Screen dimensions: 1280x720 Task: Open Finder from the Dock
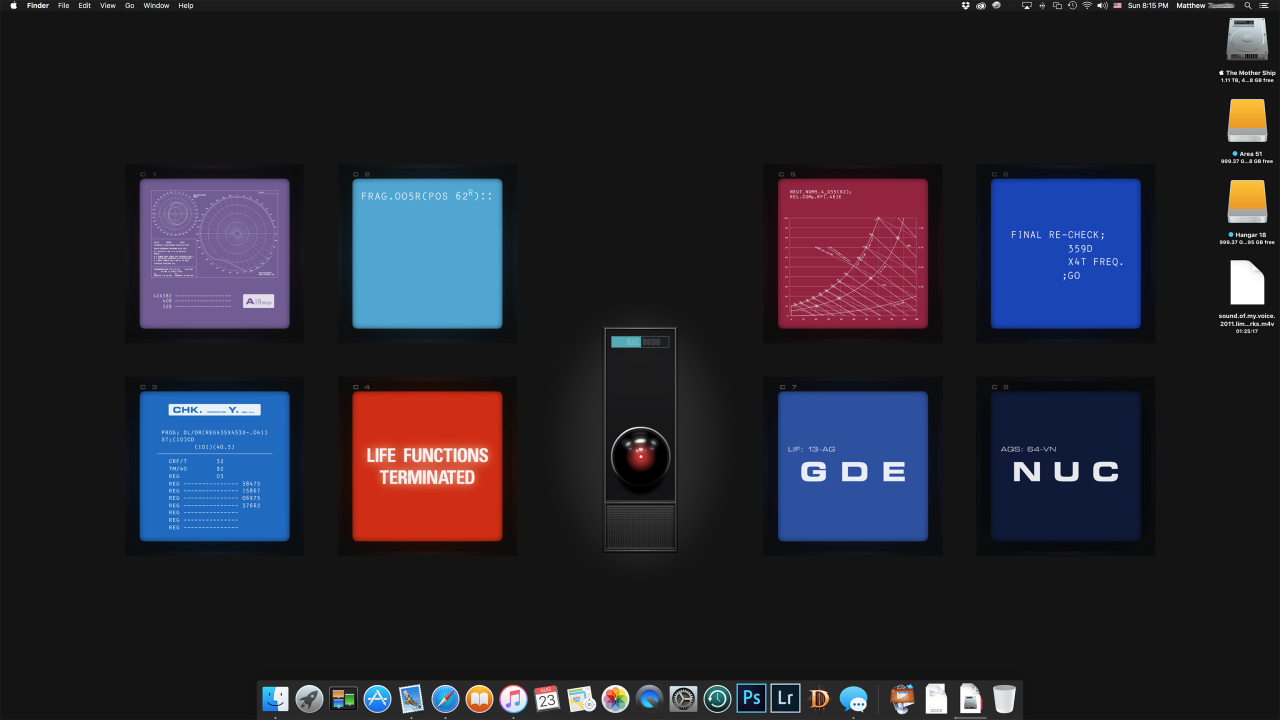[275, 698]
